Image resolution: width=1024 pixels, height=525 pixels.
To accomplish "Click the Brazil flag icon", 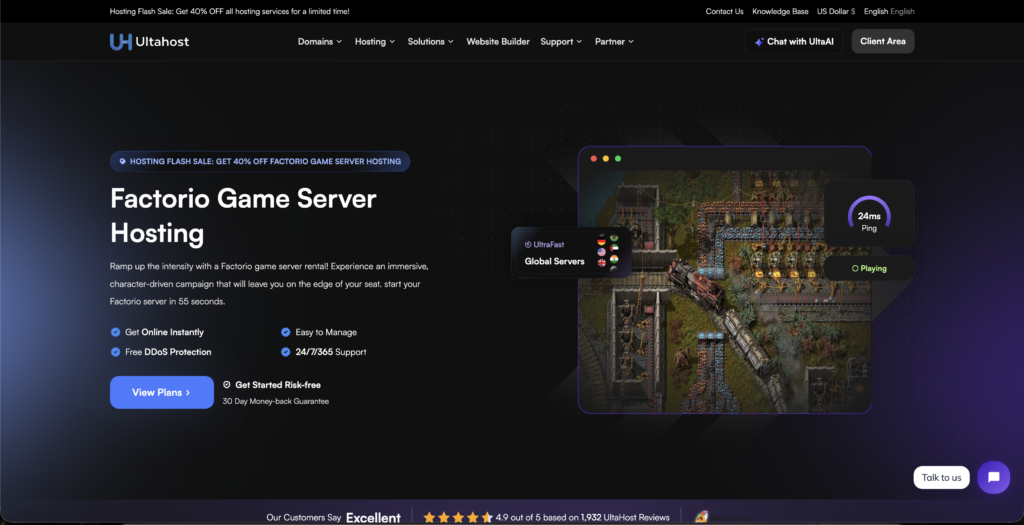I will tap(614, 238).
